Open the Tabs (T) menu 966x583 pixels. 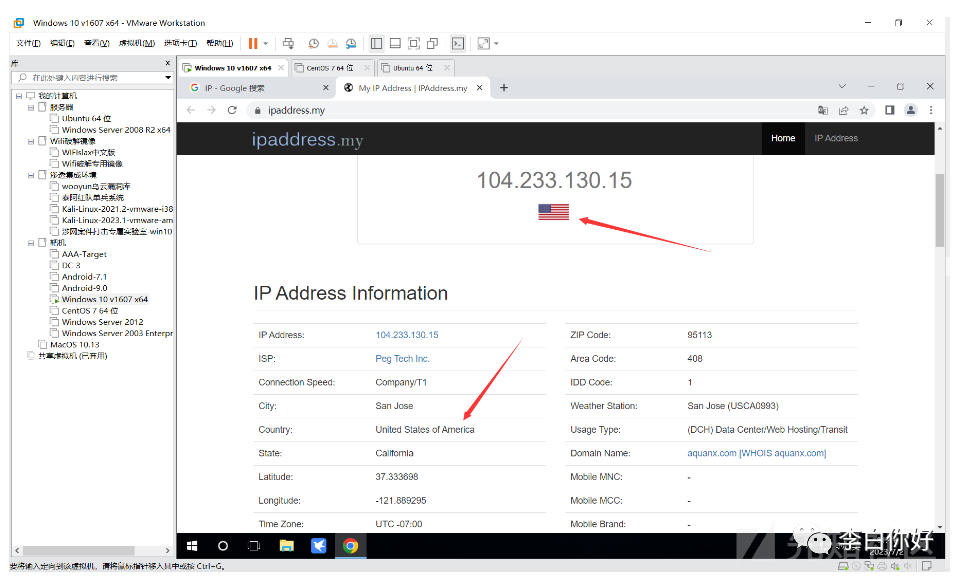(180, 43)
